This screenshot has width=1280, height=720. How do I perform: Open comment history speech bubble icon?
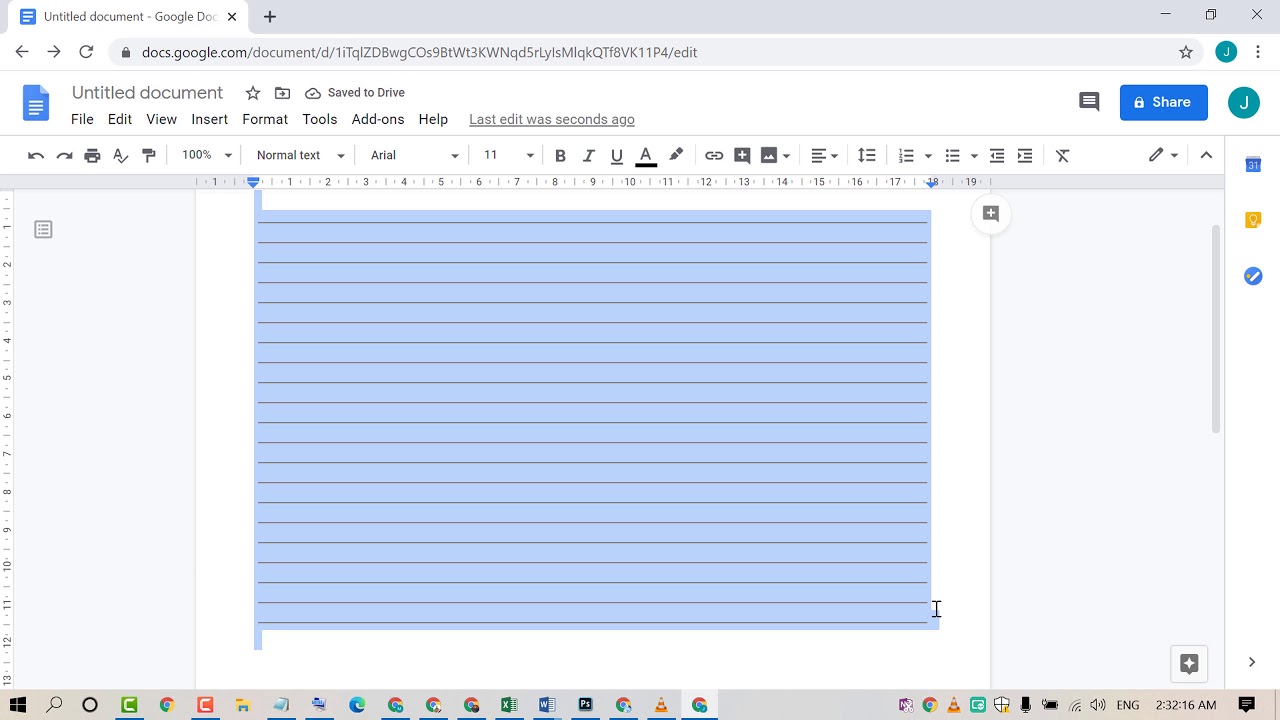point(1089,102)
